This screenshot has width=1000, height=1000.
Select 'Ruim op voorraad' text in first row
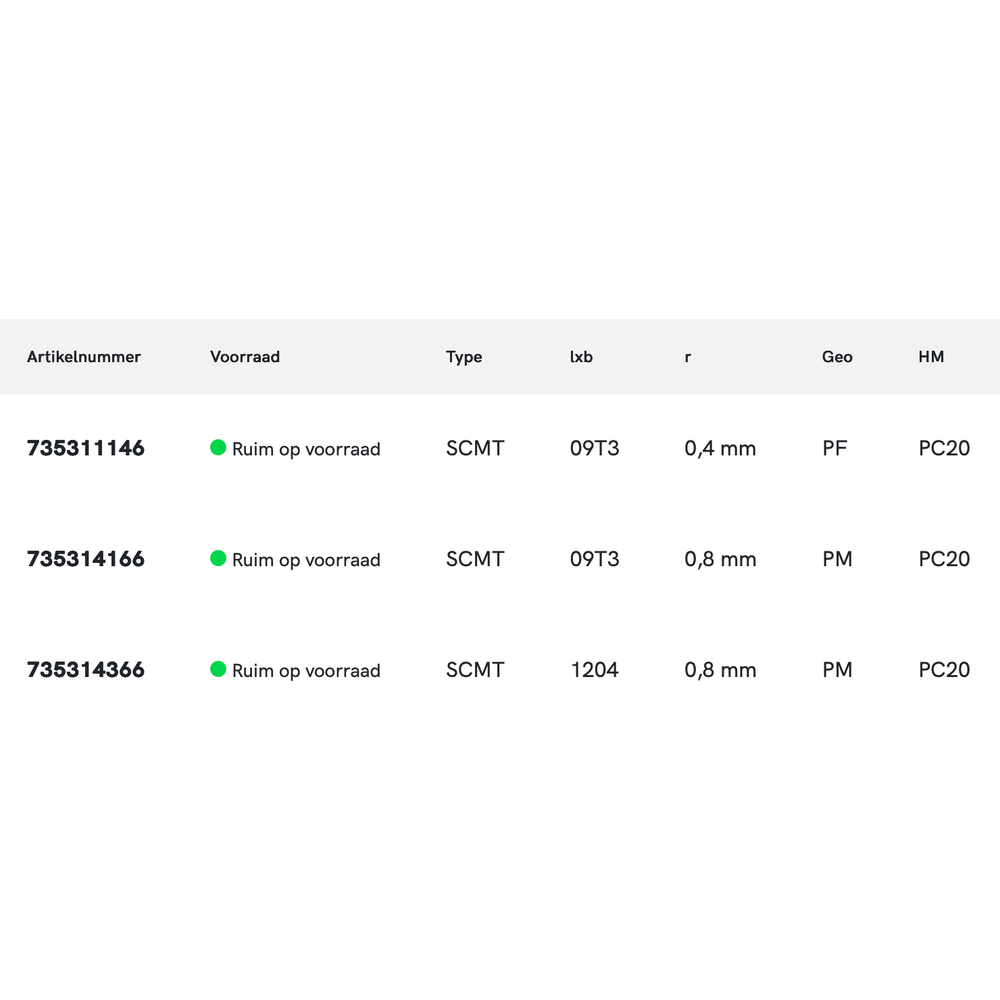(306, 450)
